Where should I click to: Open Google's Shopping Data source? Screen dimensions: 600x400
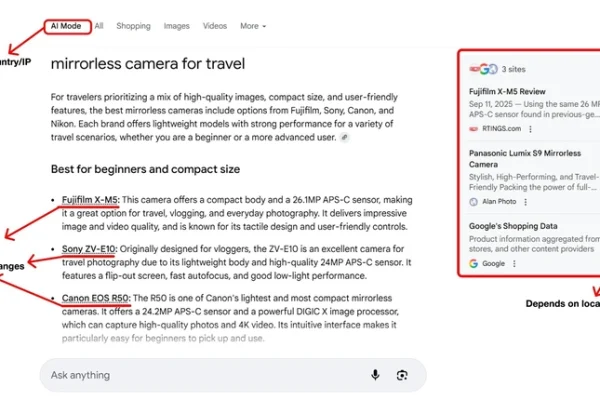coord(513,226)
